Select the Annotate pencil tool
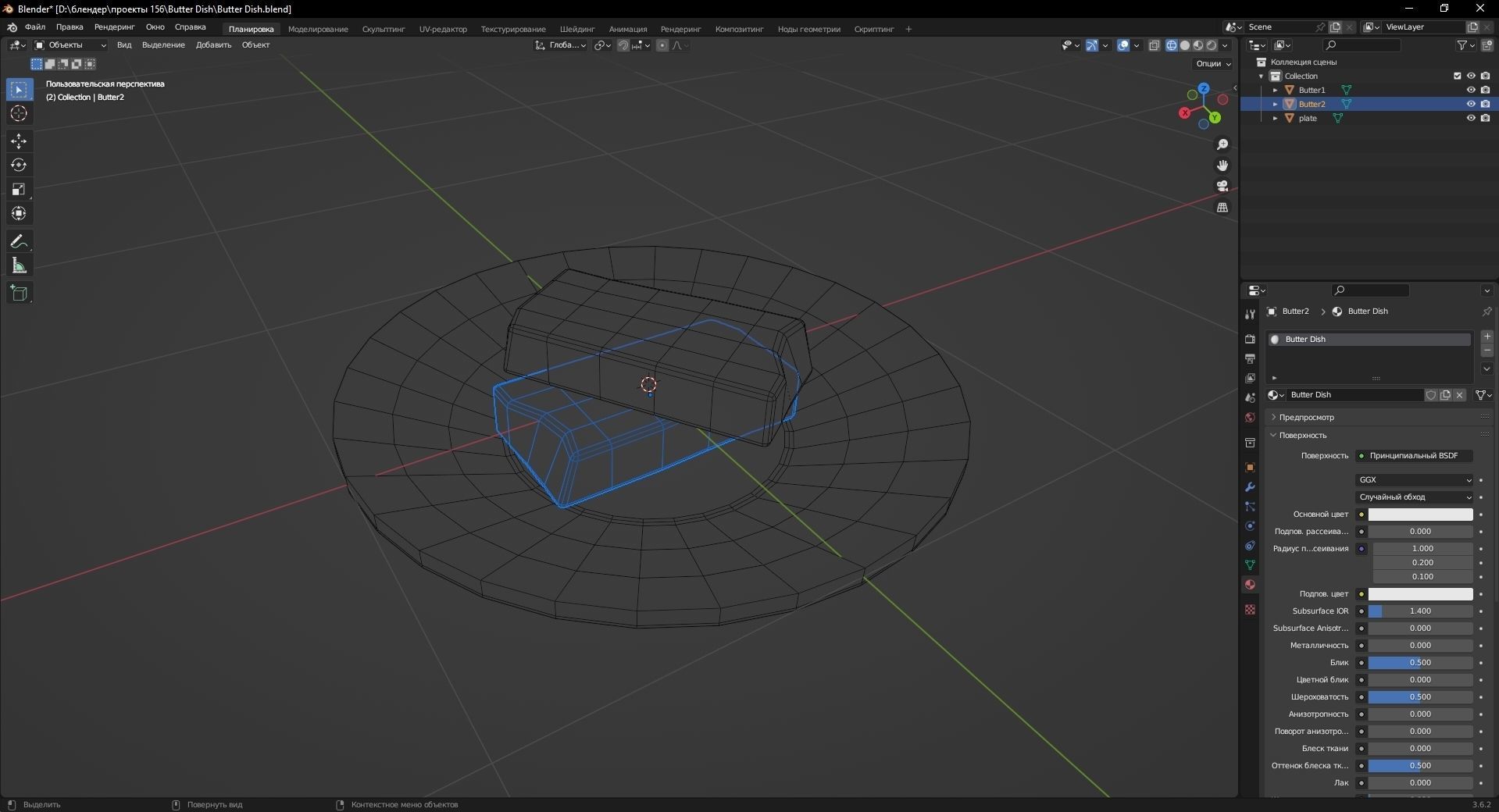Screen dimensions: 1499x812 [x=19, y=242]
